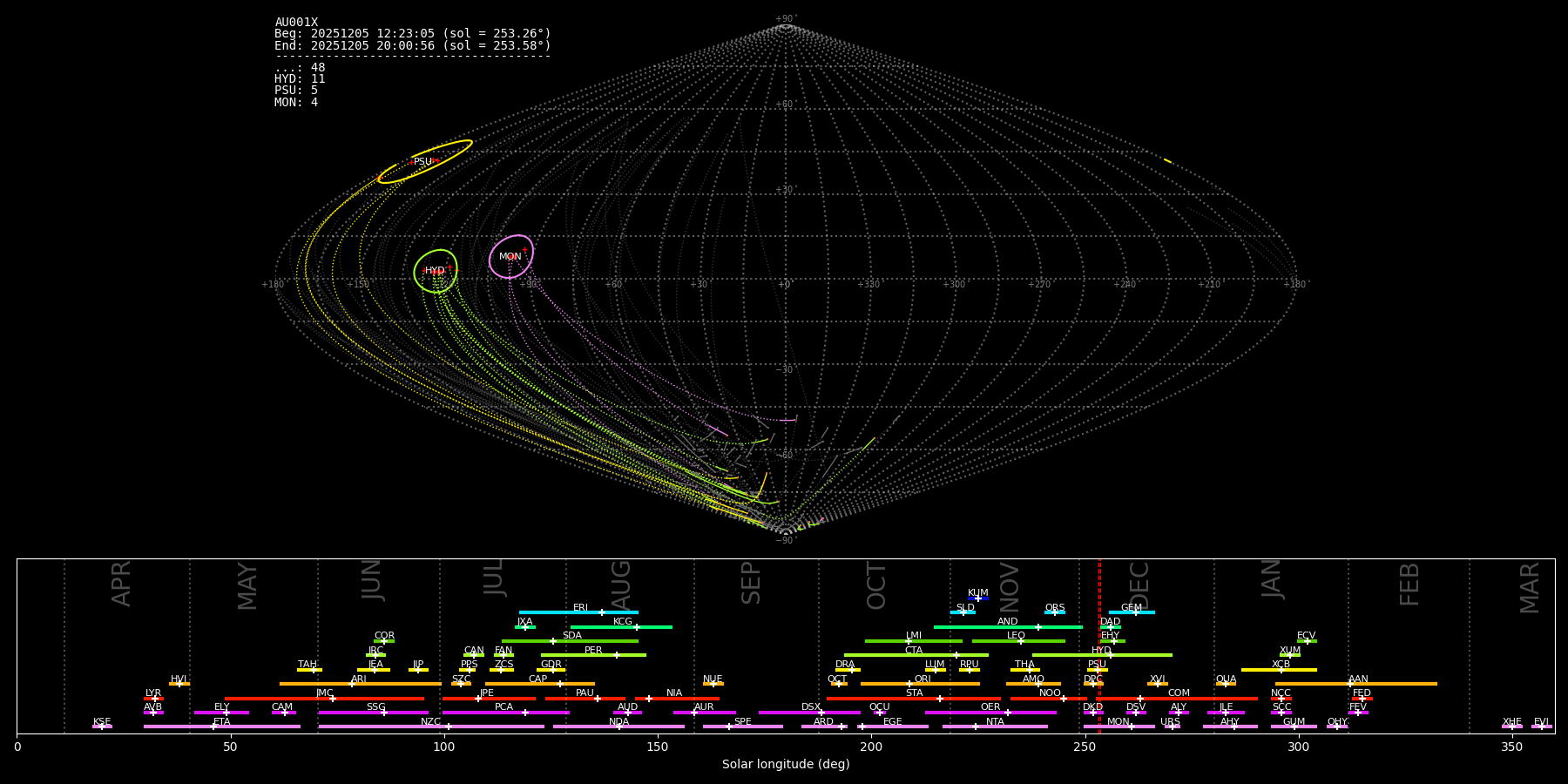
Task: Click the −90° south pole label on the sky map
Action: tap(785, 541)
